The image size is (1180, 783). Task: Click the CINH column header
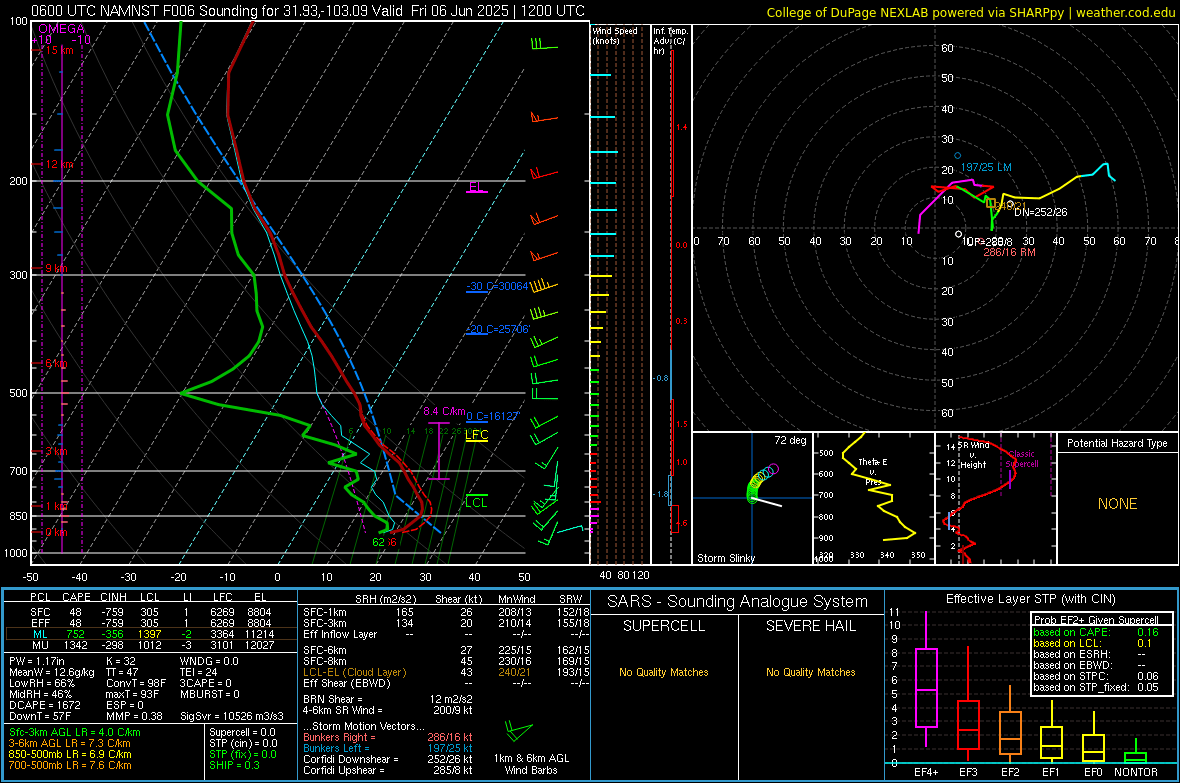pyautogui.click(x=114, y=597)
